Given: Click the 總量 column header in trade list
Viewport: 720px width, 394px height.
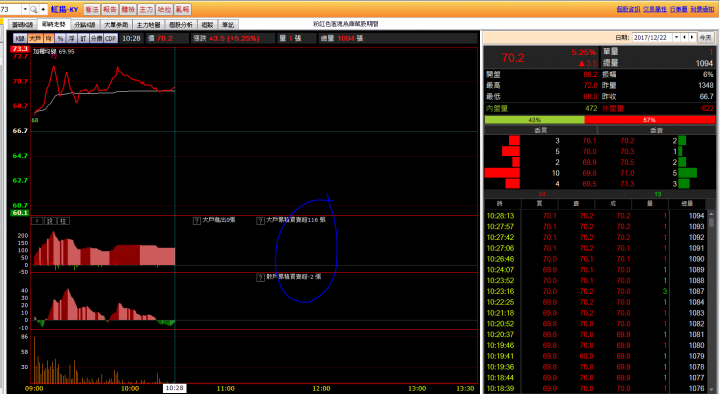Looking at the screenshot, I should point(687,203).
